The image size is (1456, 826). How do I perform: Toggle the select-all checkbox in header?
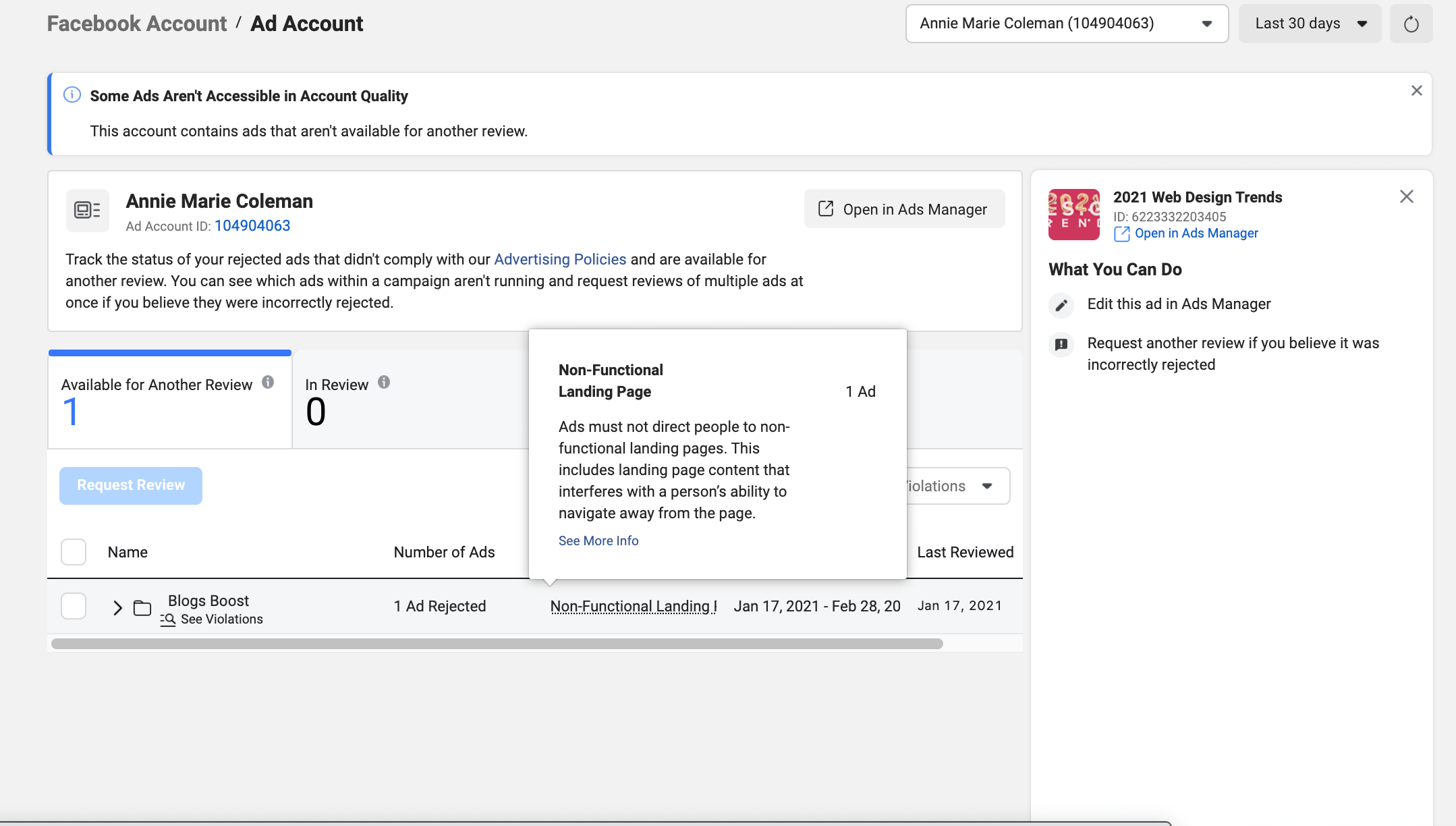click(74, 552)
